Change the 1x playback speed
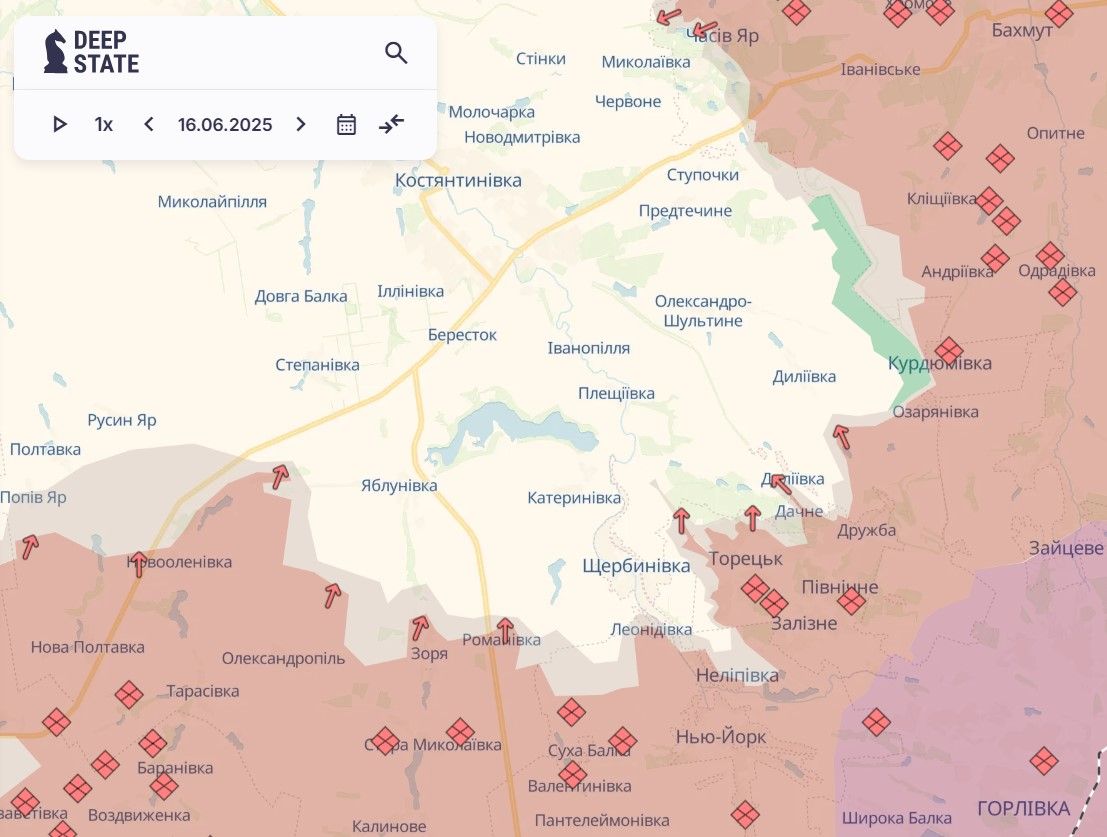This screenshot has height=837, width=1107. (104, 125)
